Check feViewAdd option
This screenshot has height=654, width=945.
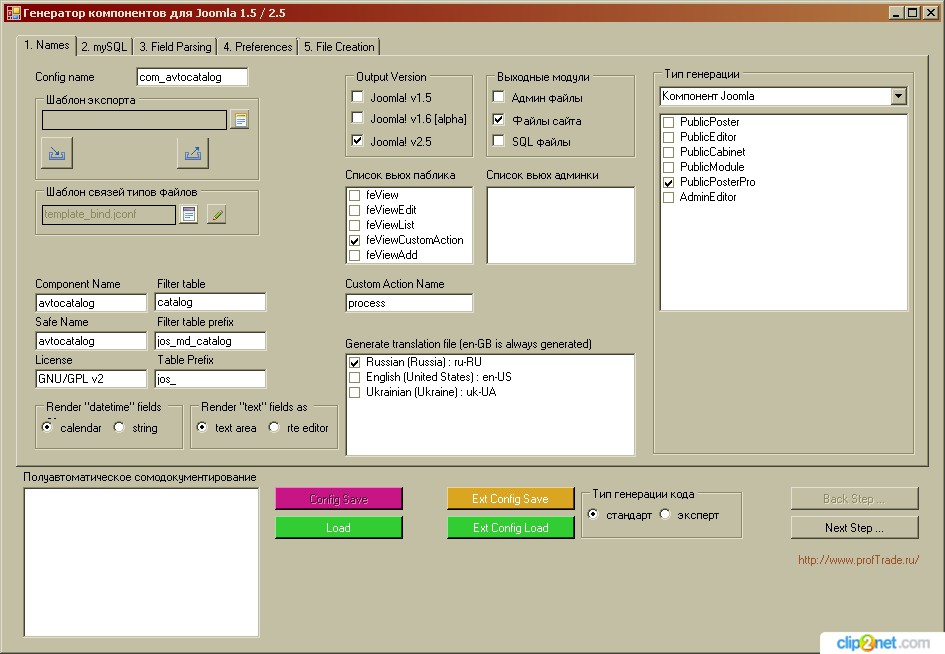click(354, 256)
